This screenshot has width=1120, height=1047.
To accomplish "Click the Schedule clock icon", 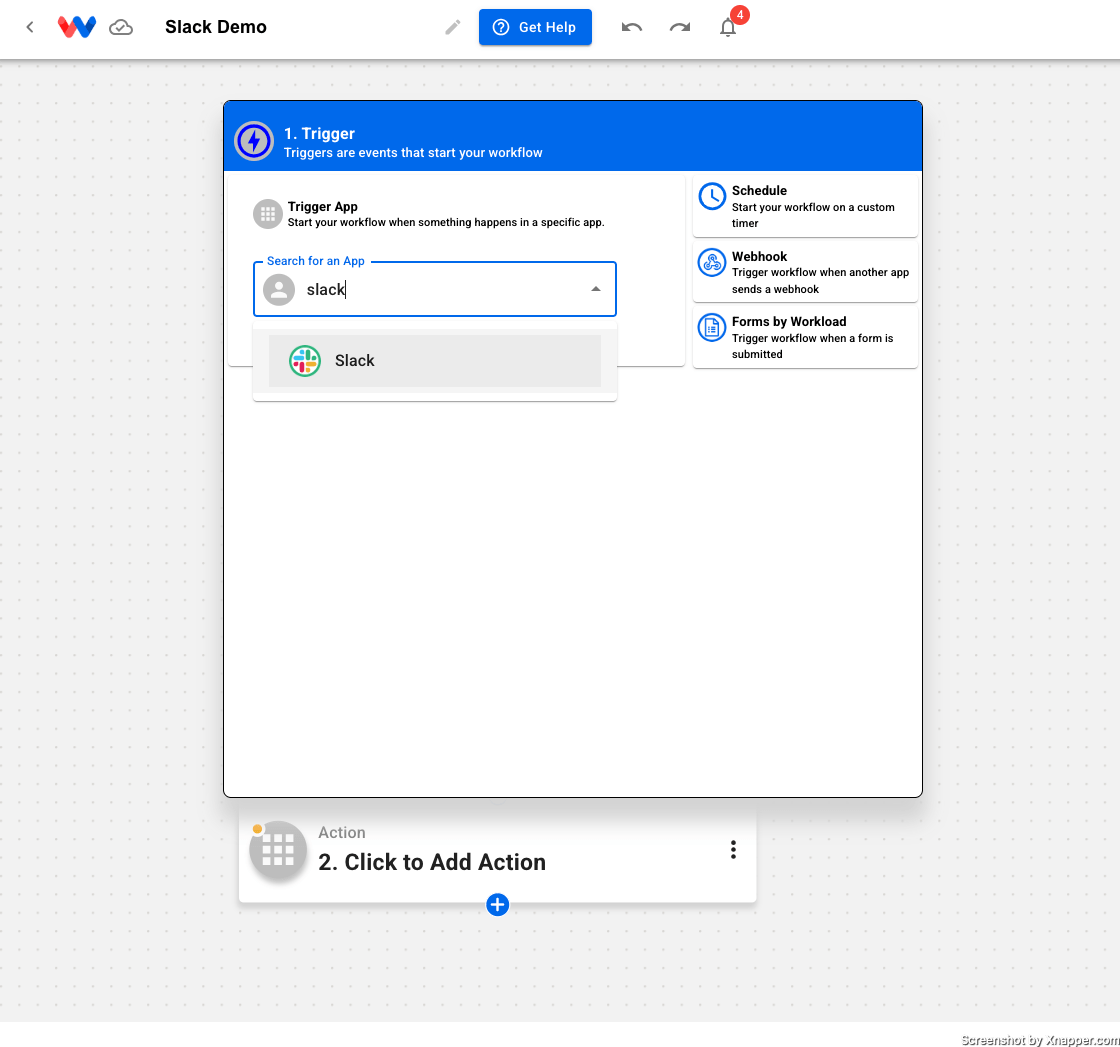I will pos(712,196).
